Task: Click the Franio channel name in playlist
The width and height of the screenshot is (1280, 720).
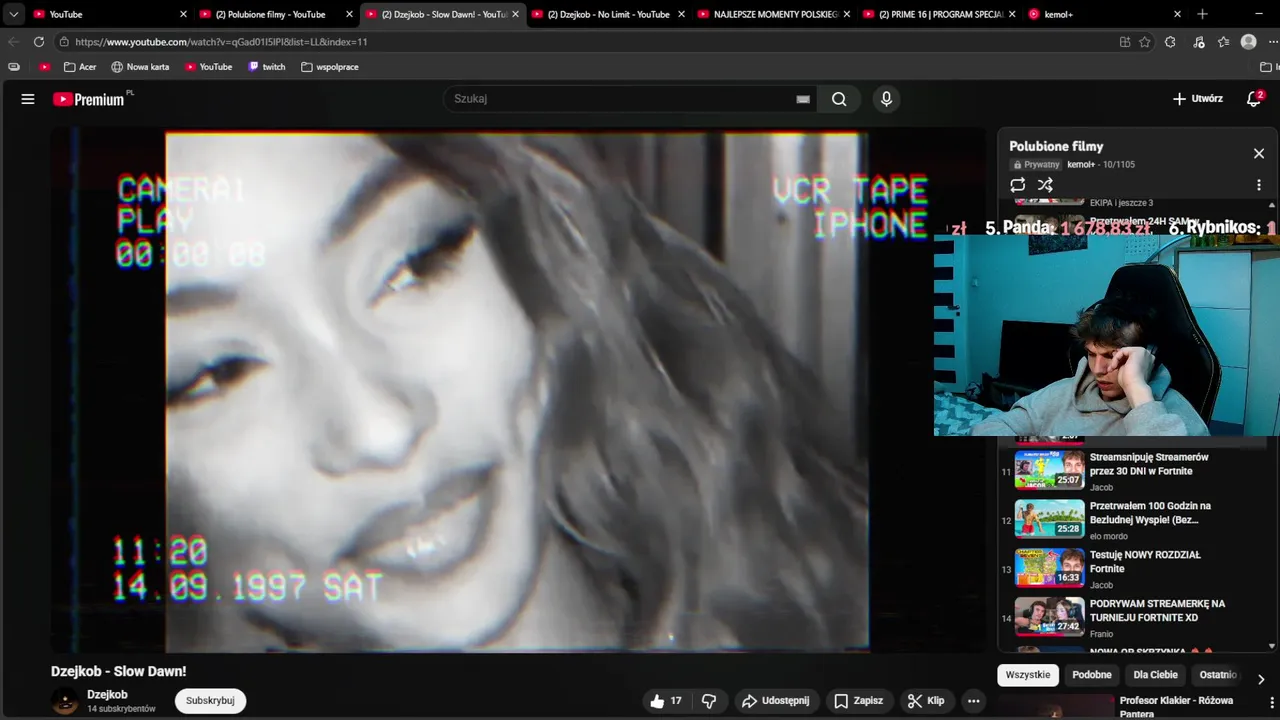Action: click(x=1102, y=634)
